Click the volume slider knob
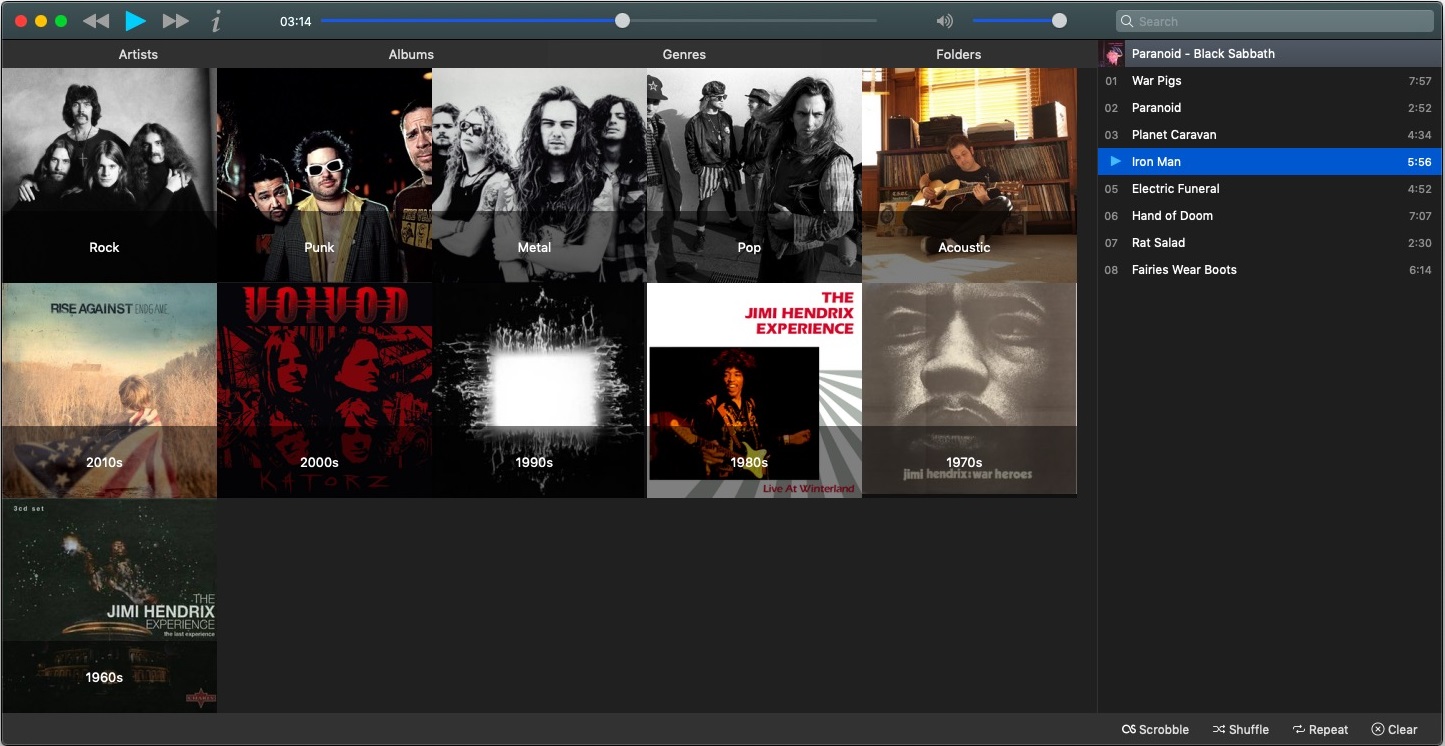 [1059, 21]
